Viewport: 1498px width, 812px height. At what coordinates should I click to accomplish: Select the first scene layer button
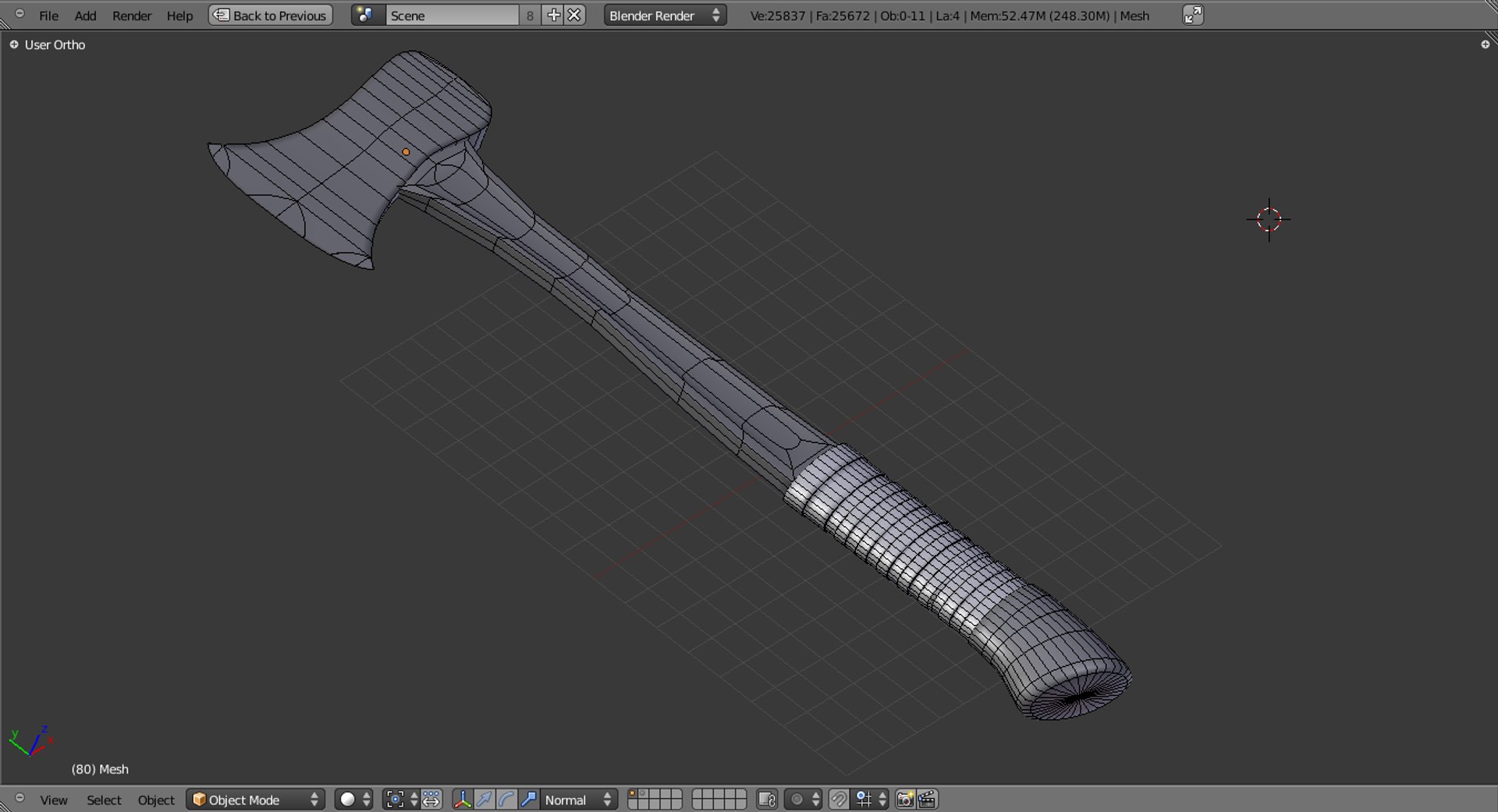coord(633,794)
